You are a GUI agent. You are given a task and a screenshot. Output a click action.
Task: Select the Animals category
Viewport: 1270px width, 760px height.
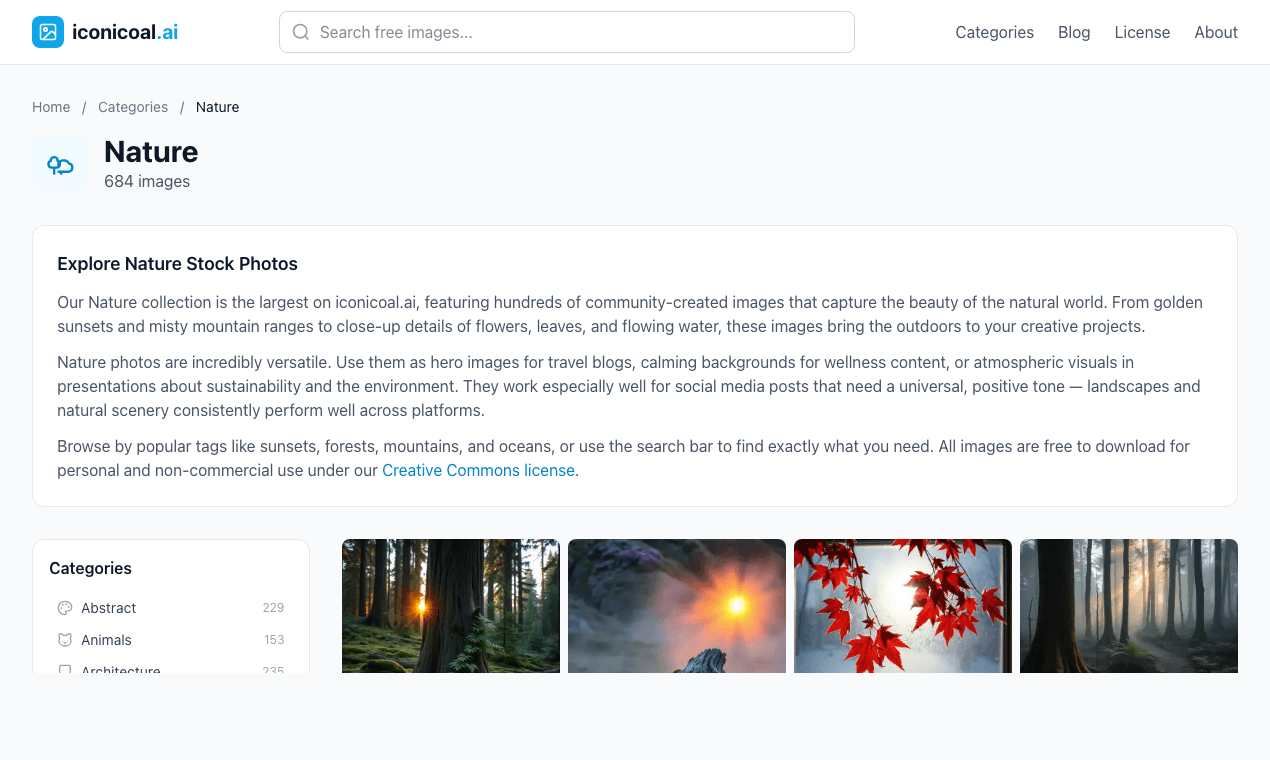107,640
